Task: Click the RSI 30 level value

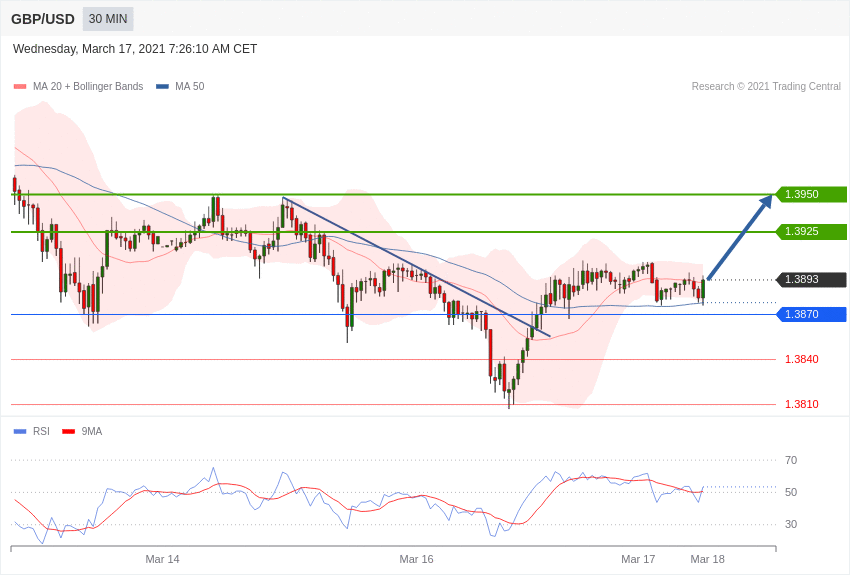Action: 791,525
